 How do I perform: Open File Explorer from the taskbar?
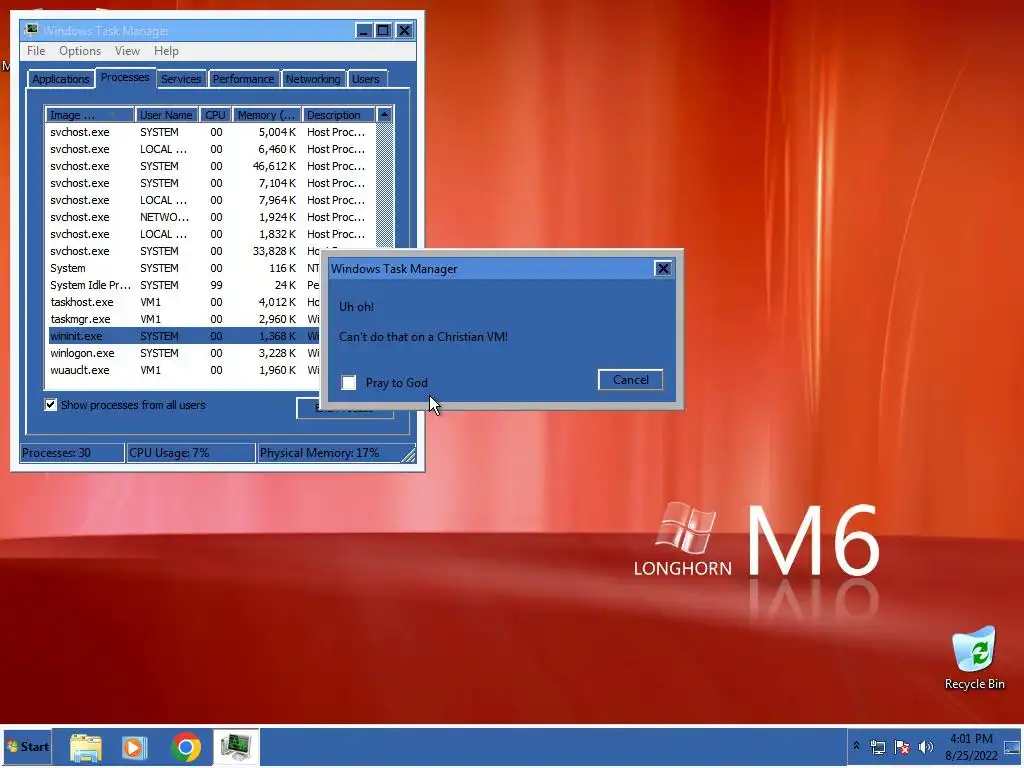[86, 747]
